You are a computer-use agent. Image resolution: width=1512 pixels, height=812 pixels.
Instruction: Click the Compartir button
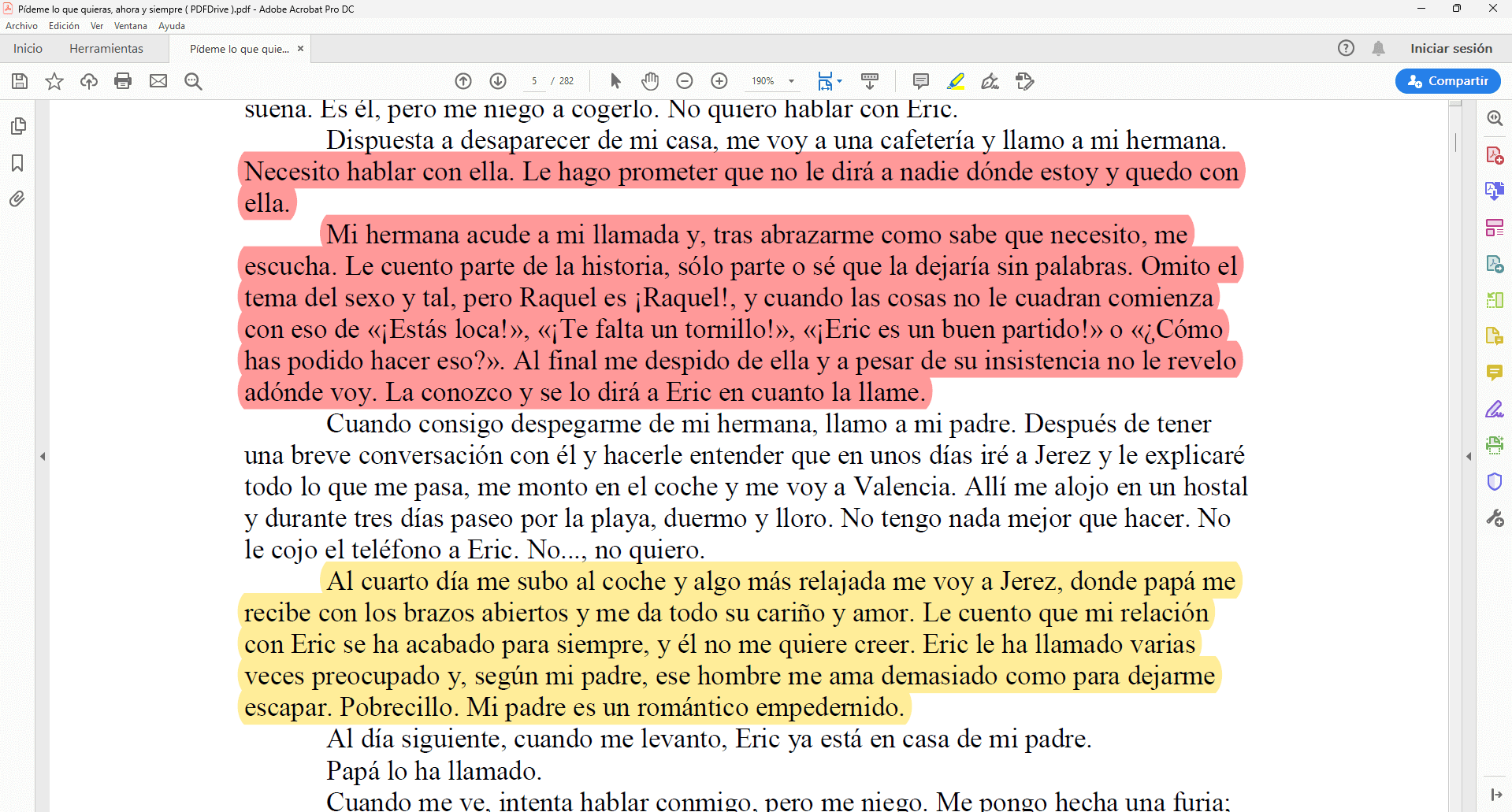(1447, 81)
